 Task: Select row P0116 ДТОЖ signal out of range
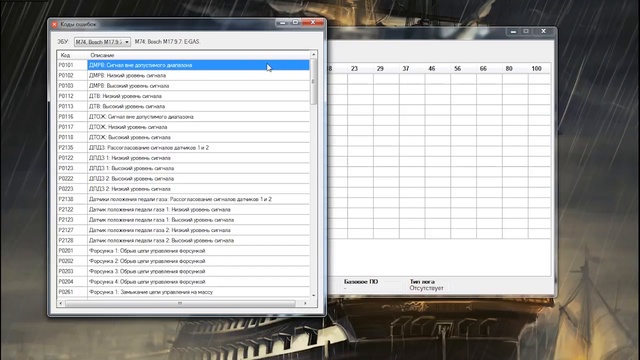coord(183,117)
